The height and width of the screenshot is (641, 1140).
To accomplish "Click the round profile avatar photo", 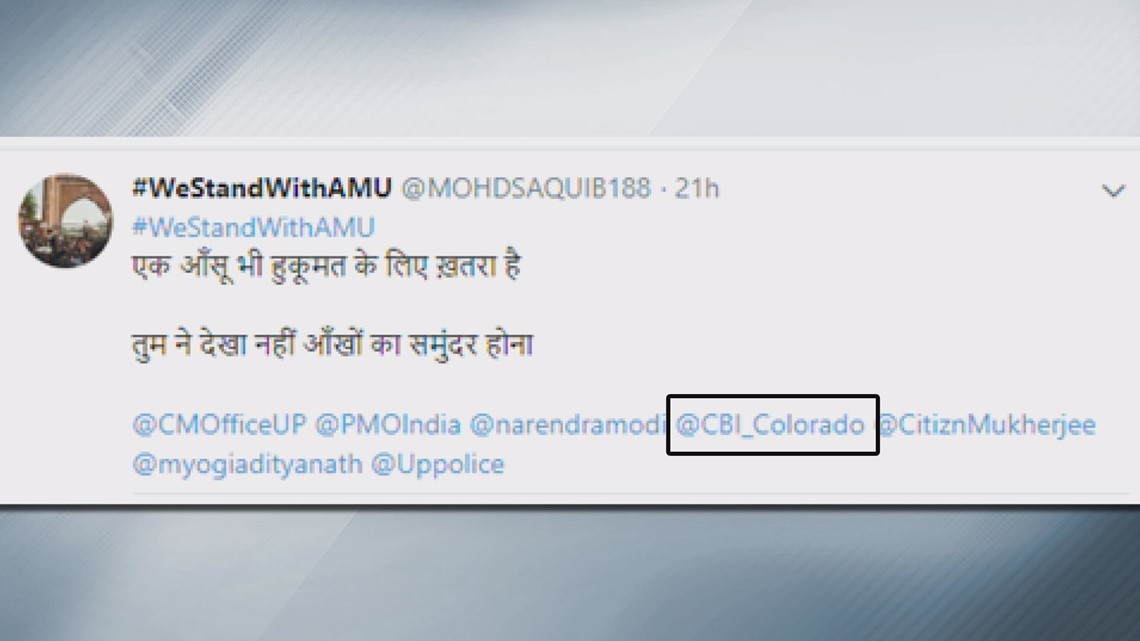I will point(65,221).
